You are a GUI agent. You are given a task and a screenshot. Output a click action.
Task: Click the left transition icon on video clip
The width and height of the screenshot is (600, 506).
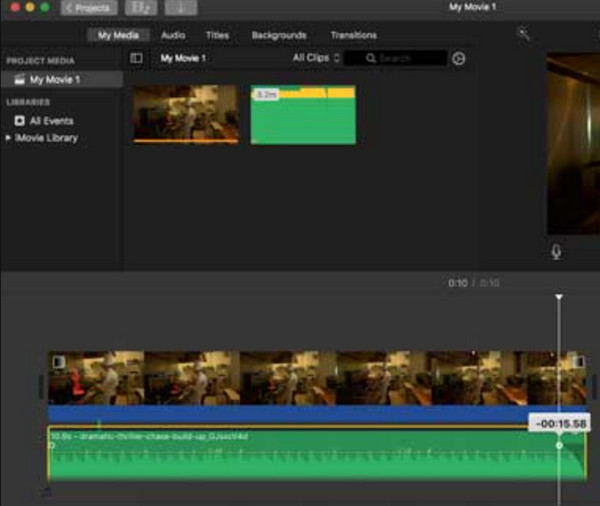tap(59, 362)
